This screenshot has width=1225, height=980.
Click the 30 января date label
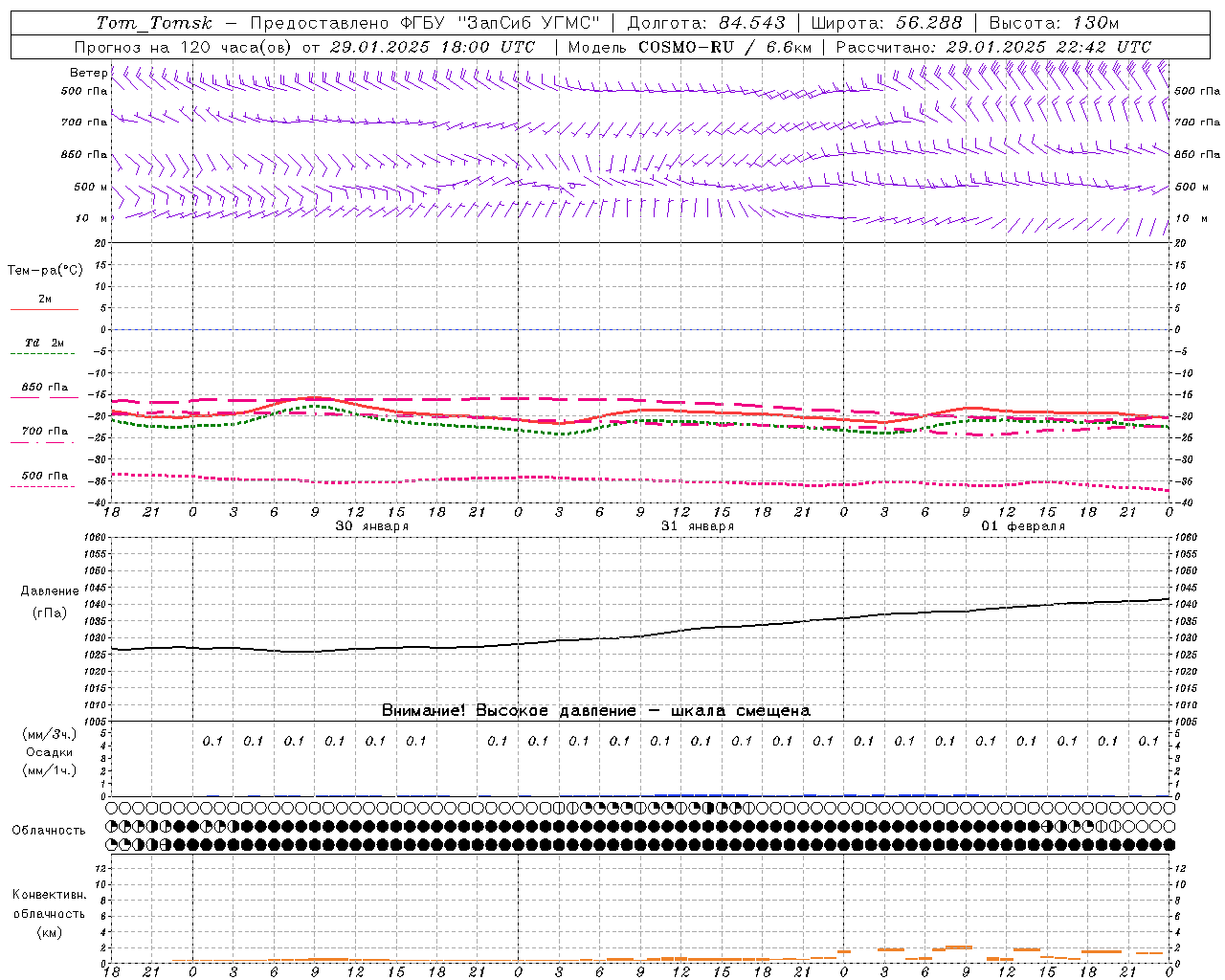[x=371, y=526]
